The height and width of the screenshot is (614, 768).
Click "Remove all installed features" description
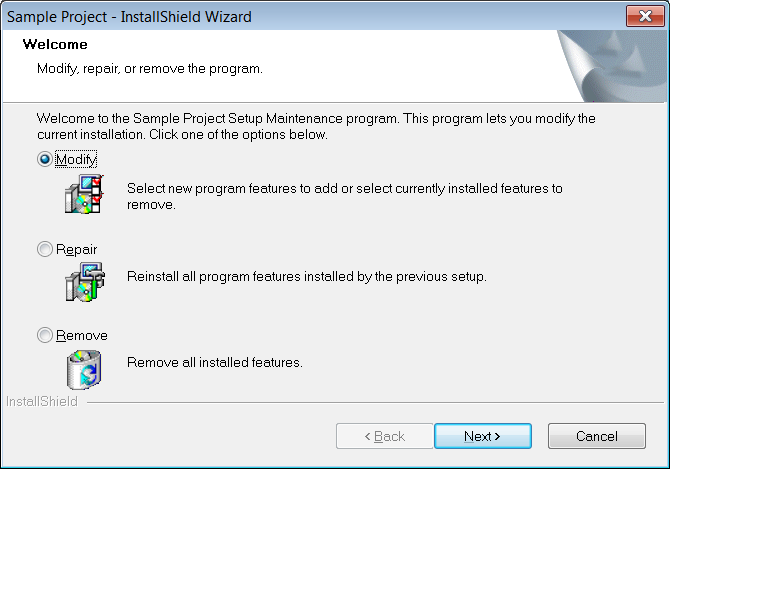click(215, 362)
